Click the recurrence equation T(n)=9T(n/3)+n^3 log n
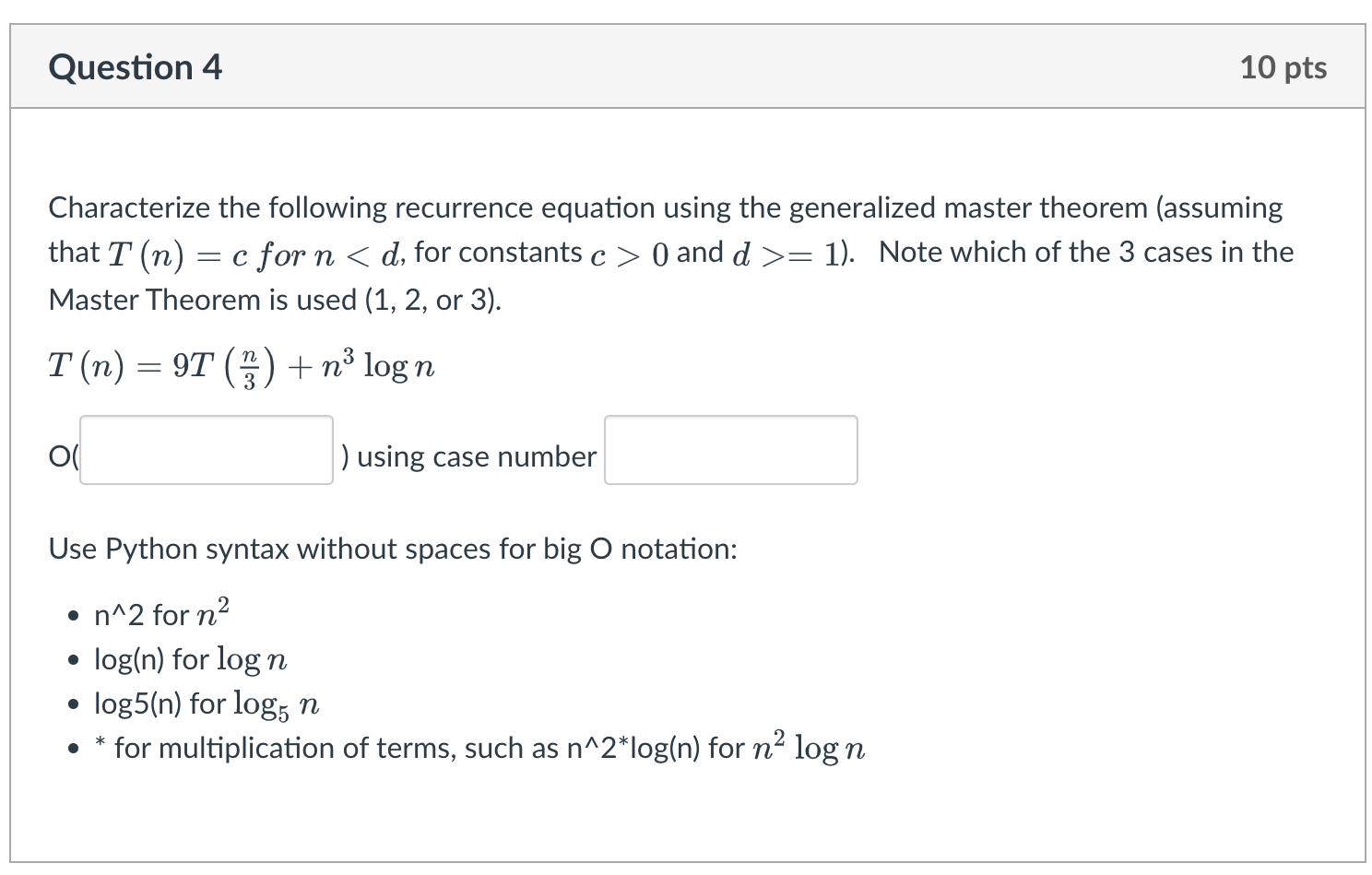1372x875 pixels. 242,363
